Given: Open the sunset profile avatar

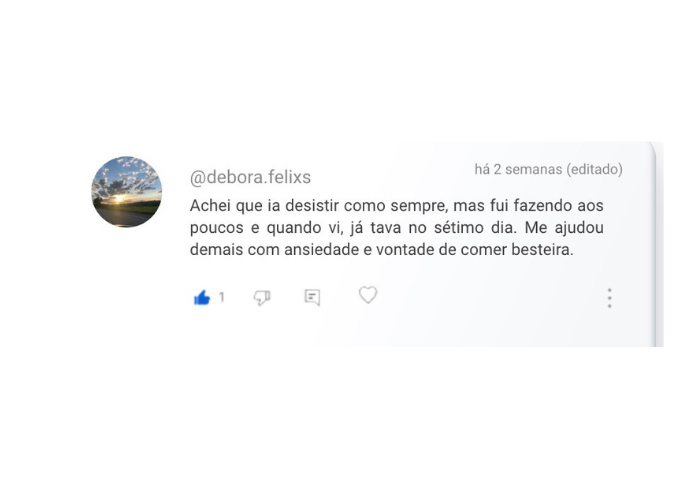Looking at the screenshot, I should coord(127,192).
